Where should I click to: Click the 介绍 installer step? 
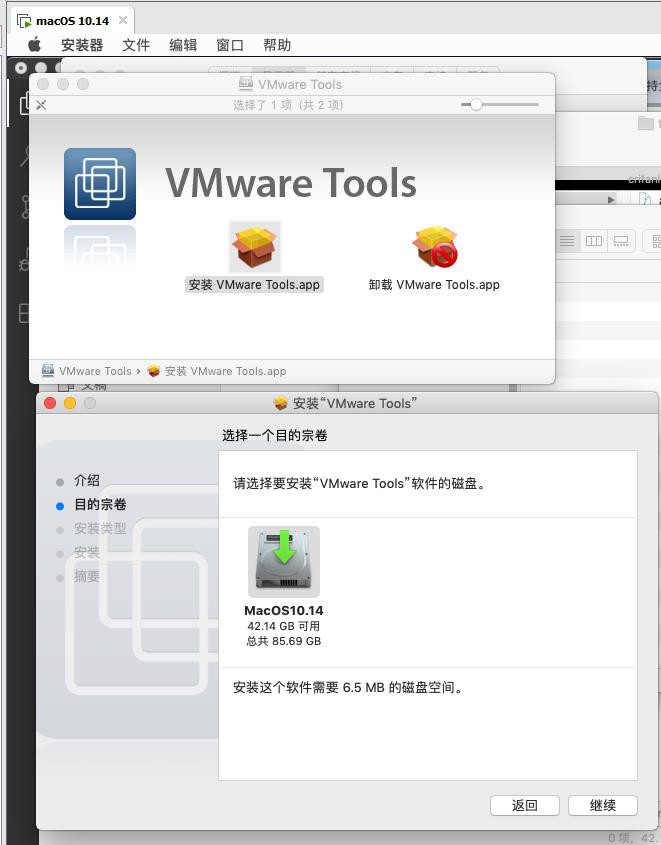[x=87, y=480]
